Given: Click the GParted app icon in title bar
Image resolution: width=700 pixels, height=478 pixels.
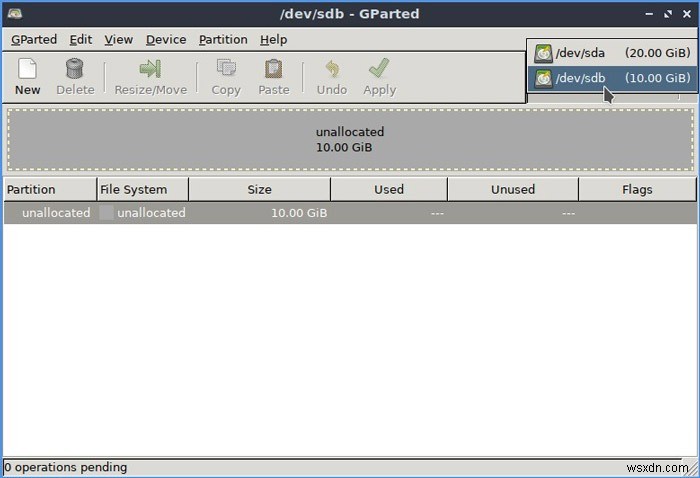Looking at the screenshot, I should point(15,14).
